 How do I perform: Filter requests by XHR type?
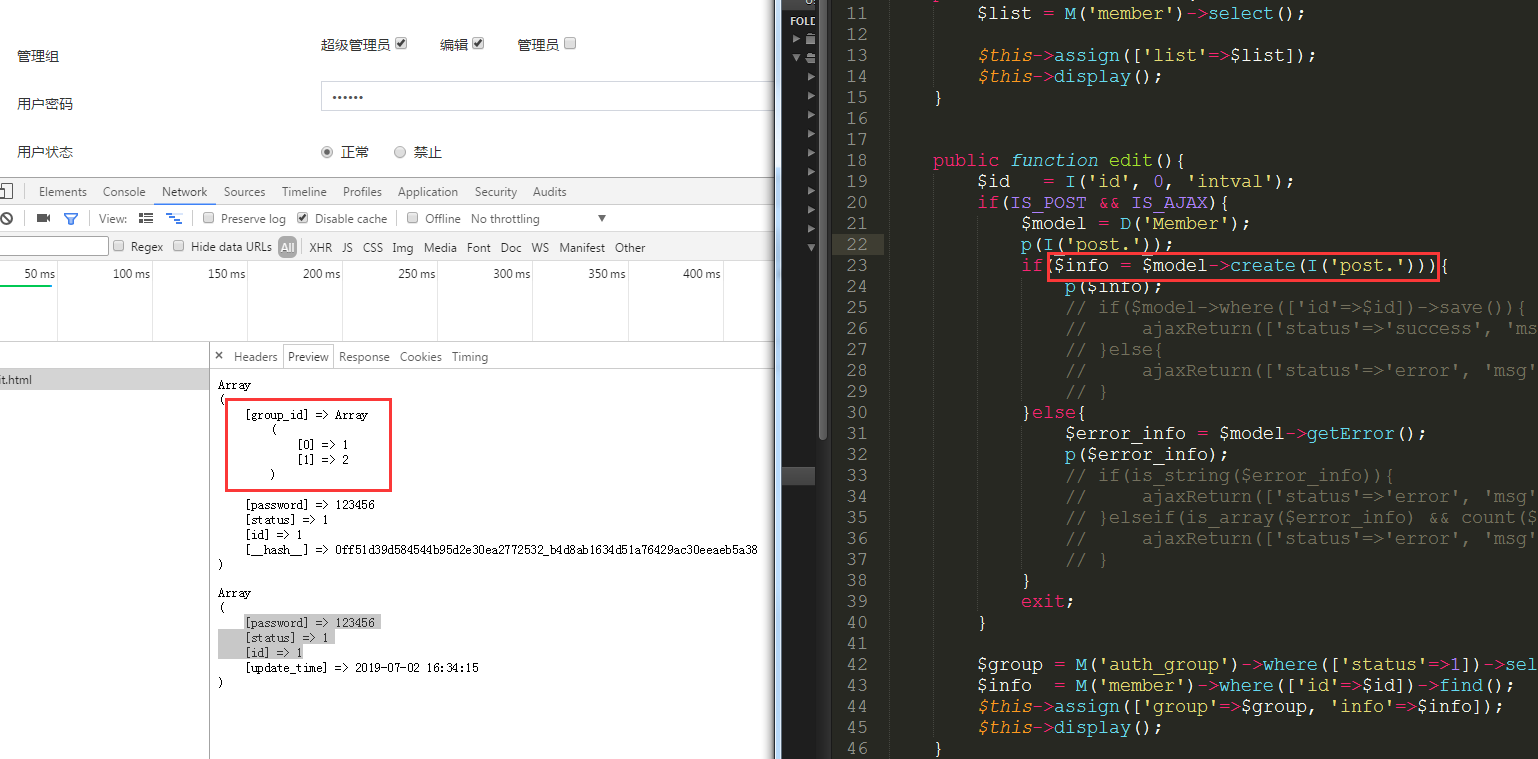pyautogui.click(x=320, y=247)
